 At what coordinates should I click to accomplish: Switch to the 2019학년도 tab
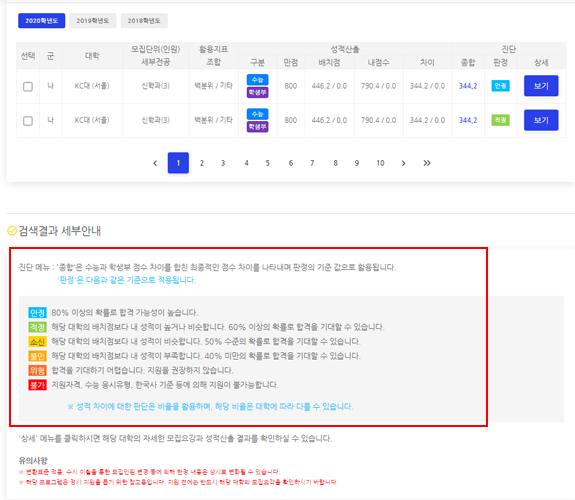tap(93, 21)
